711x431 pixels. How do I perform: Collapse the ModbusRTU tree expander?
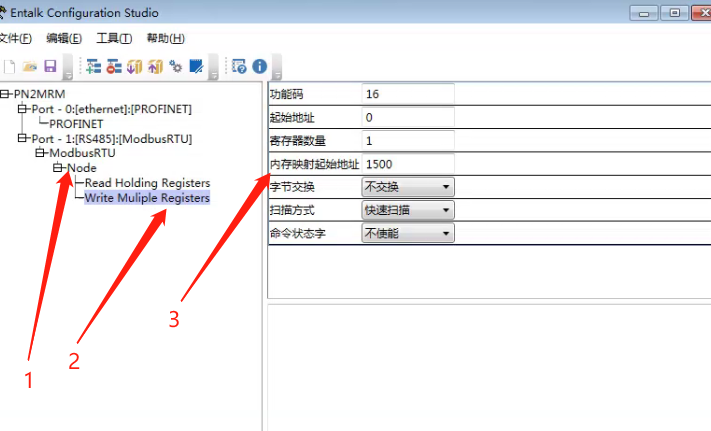click(x=40, y=153)
